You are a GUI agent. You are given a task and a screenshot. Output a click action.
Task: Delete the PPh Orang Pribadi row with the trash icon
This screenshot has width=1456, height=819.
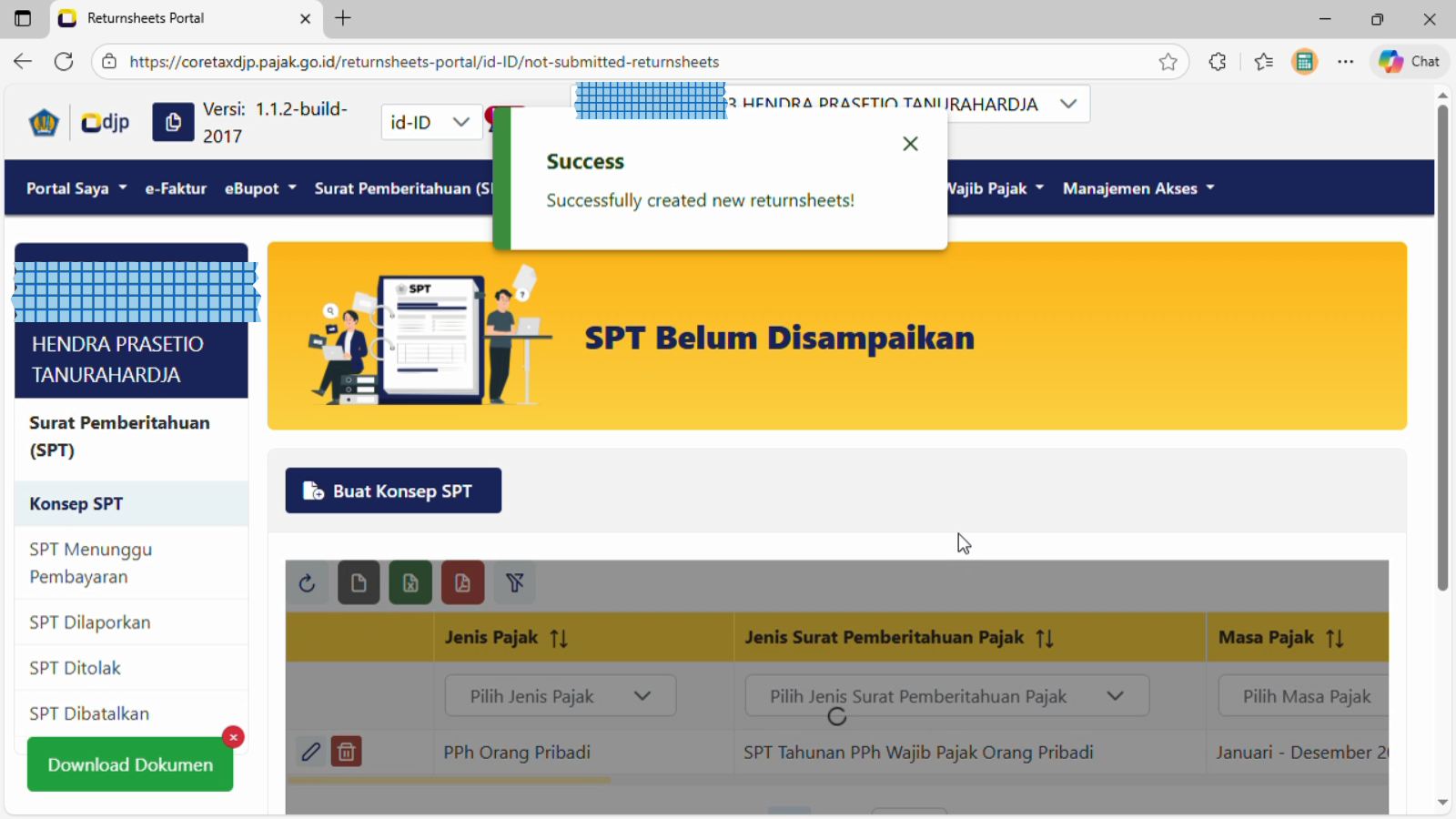click(346, 752)
